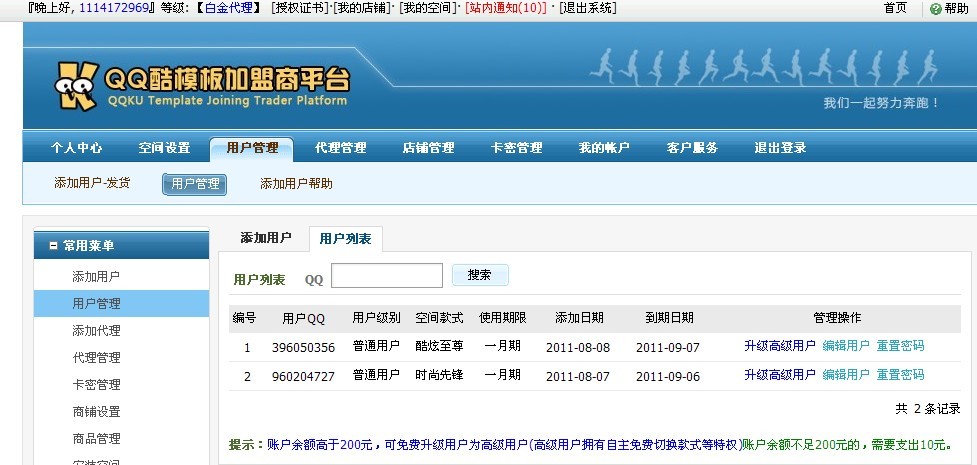977x465 pixels.
Task: Click user QQ cell 960204727
Action: point(303,376)
